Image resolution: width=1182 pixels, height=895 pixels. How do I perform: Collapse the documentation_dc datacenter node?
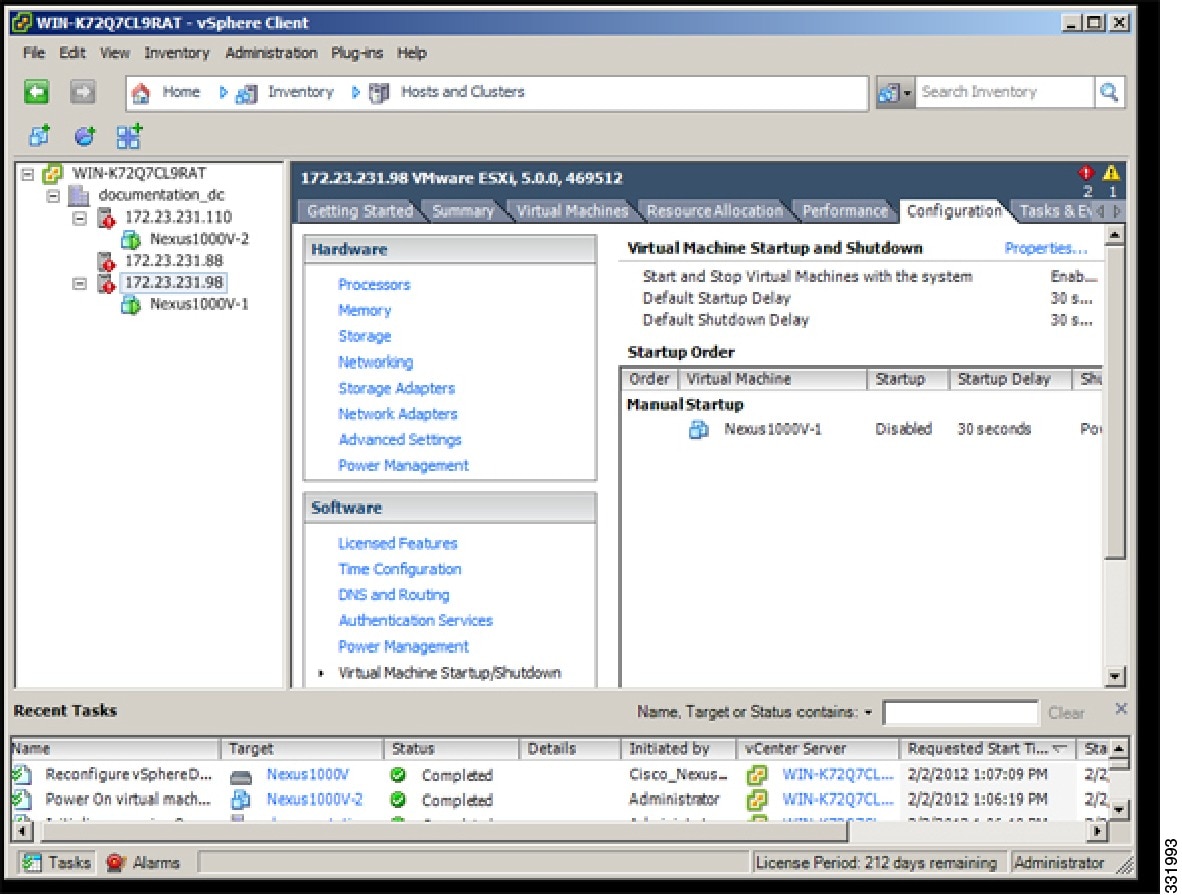coord(54,196)
